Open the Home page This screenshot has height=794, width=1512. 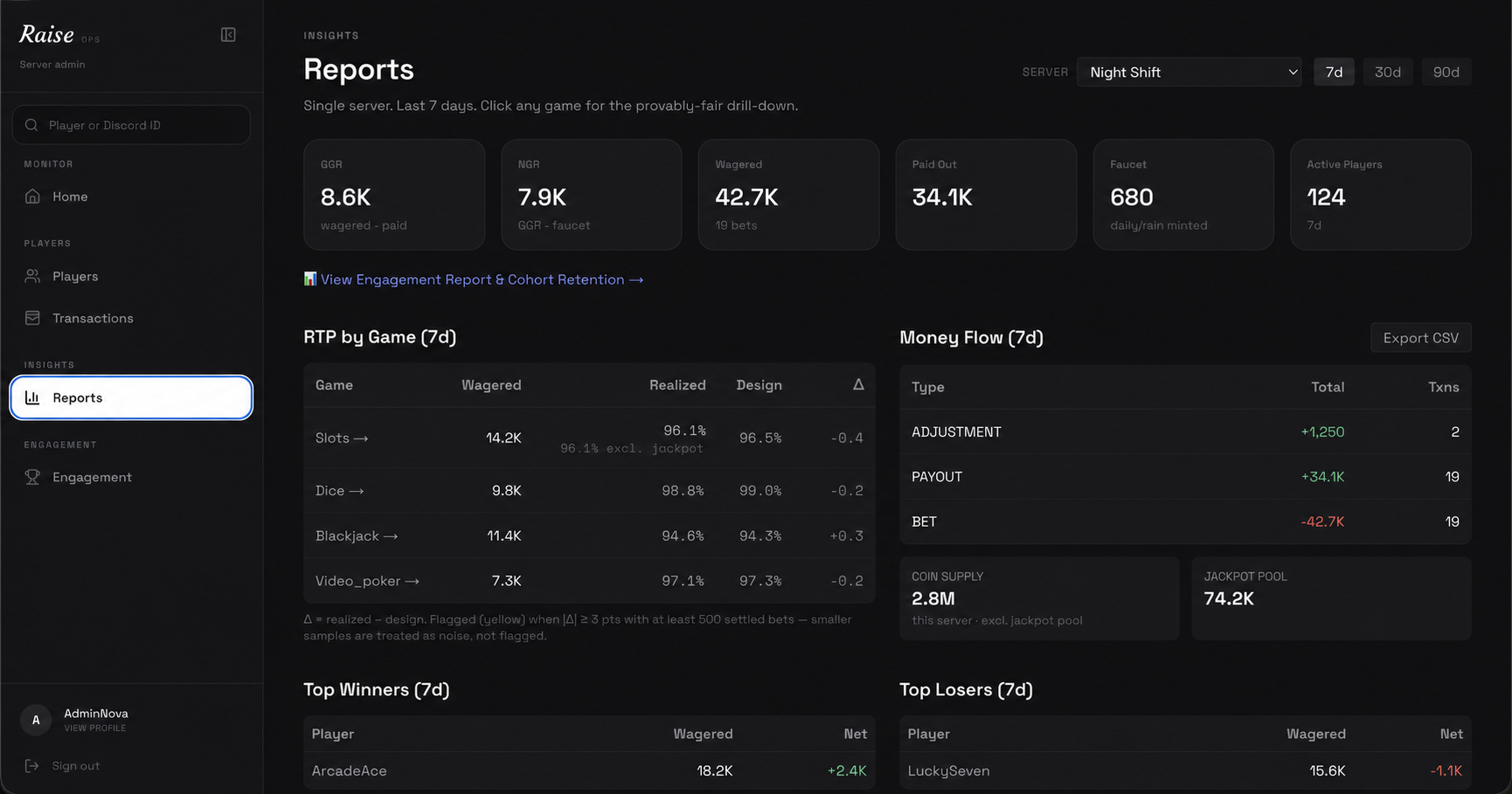click(131, 197)
